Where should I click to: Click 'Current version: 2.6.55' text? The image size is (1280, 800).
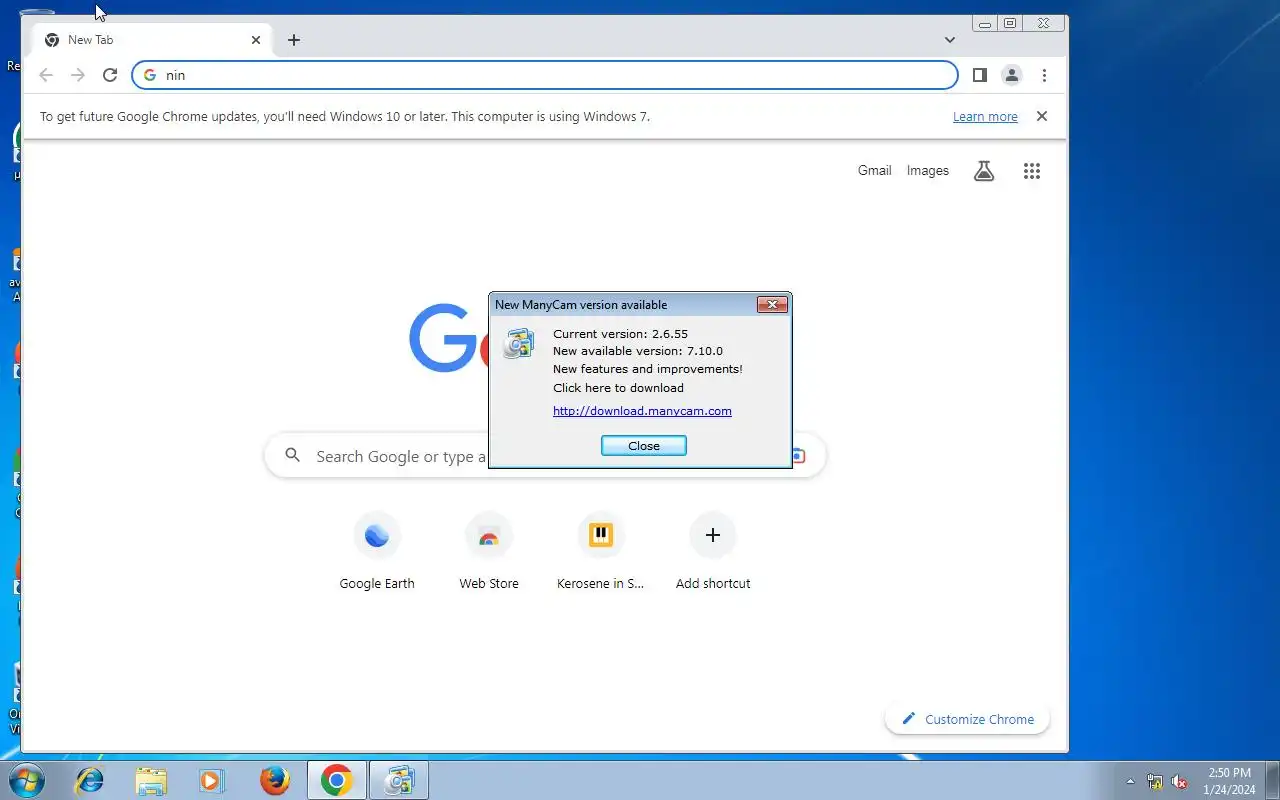(x=620, y=334)
